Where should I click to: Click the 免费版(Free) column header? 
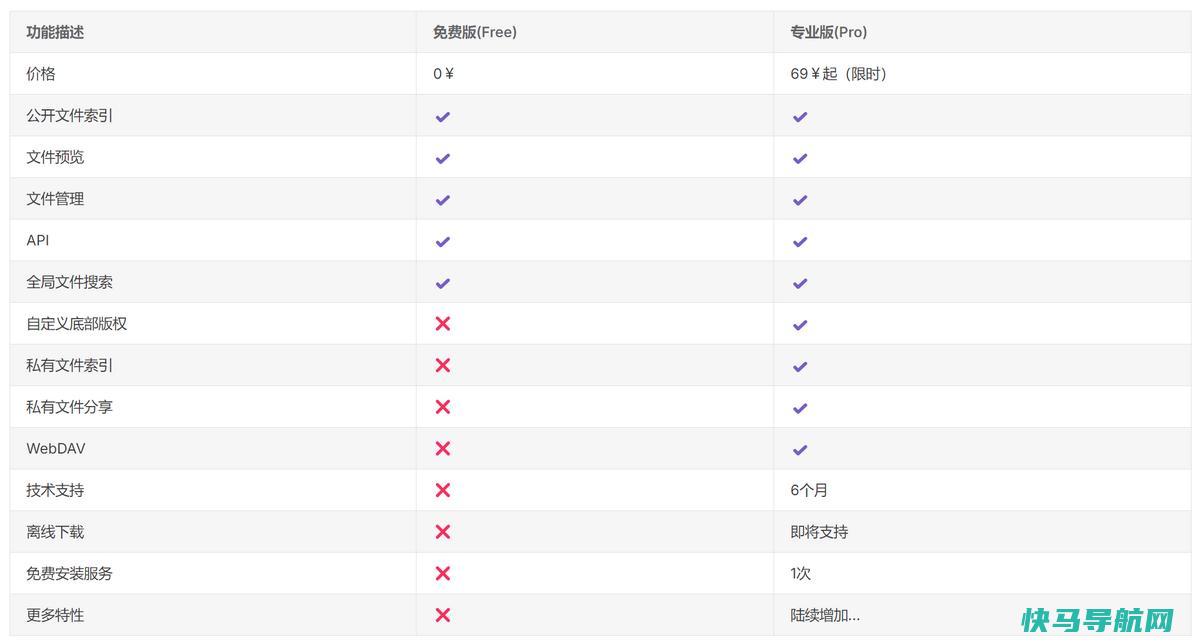pyautogui.click(x=475, y=32)
